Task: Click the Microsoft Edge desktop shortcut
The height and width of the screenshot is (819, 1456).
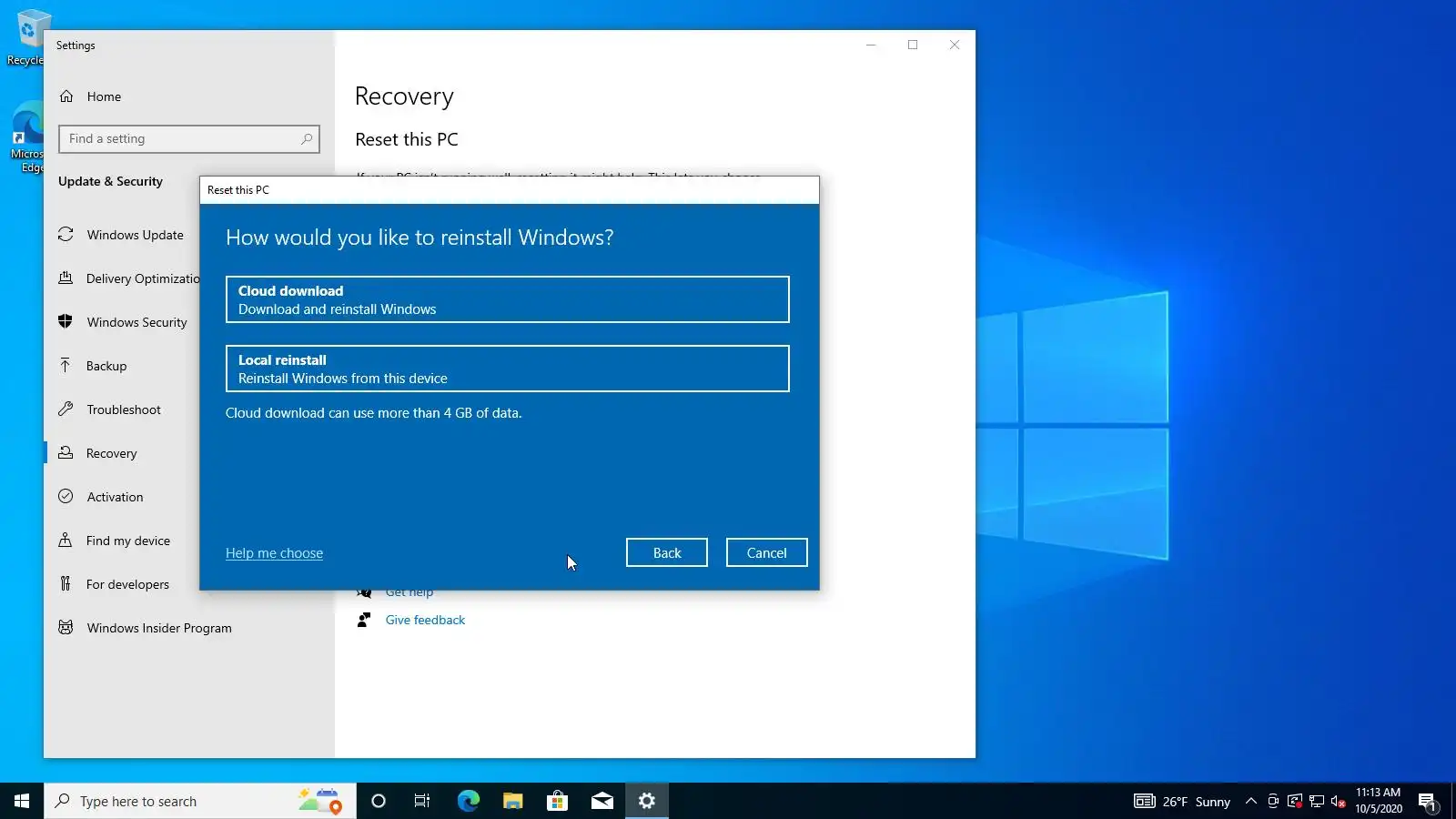Action: coord(27,136)
